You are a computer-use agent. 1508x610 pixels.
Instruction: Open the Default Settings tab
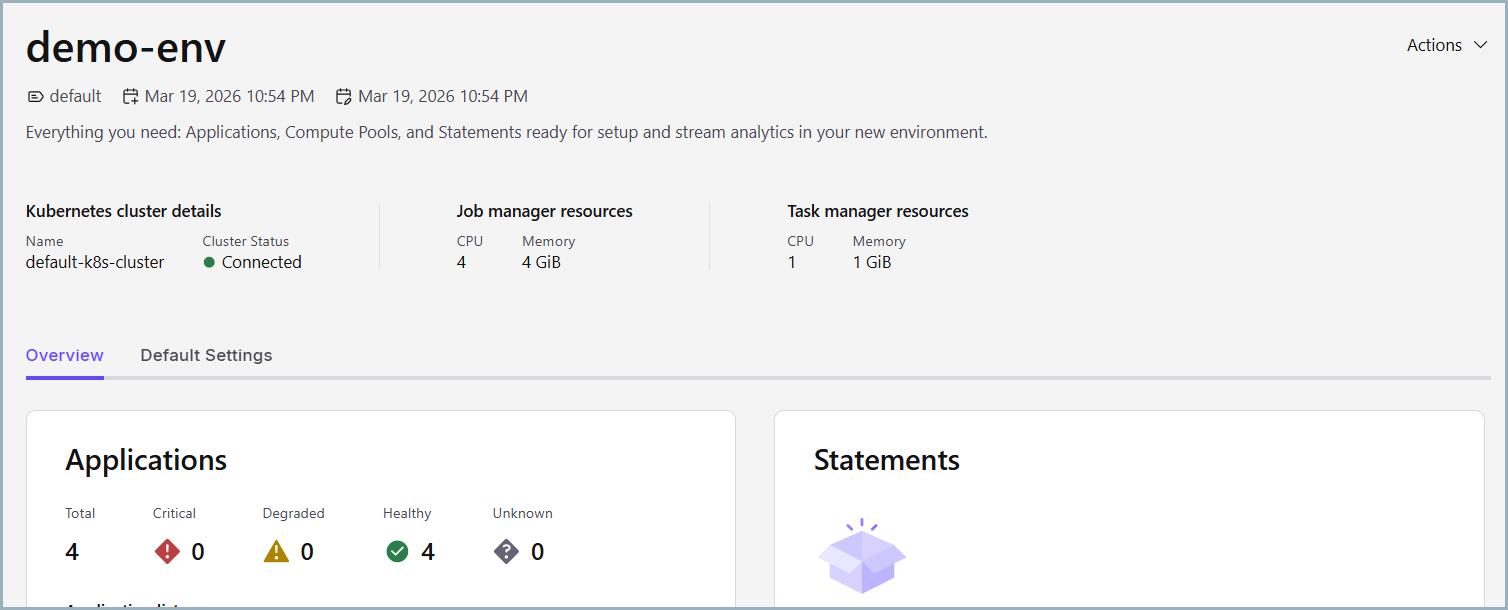(206, 355)
